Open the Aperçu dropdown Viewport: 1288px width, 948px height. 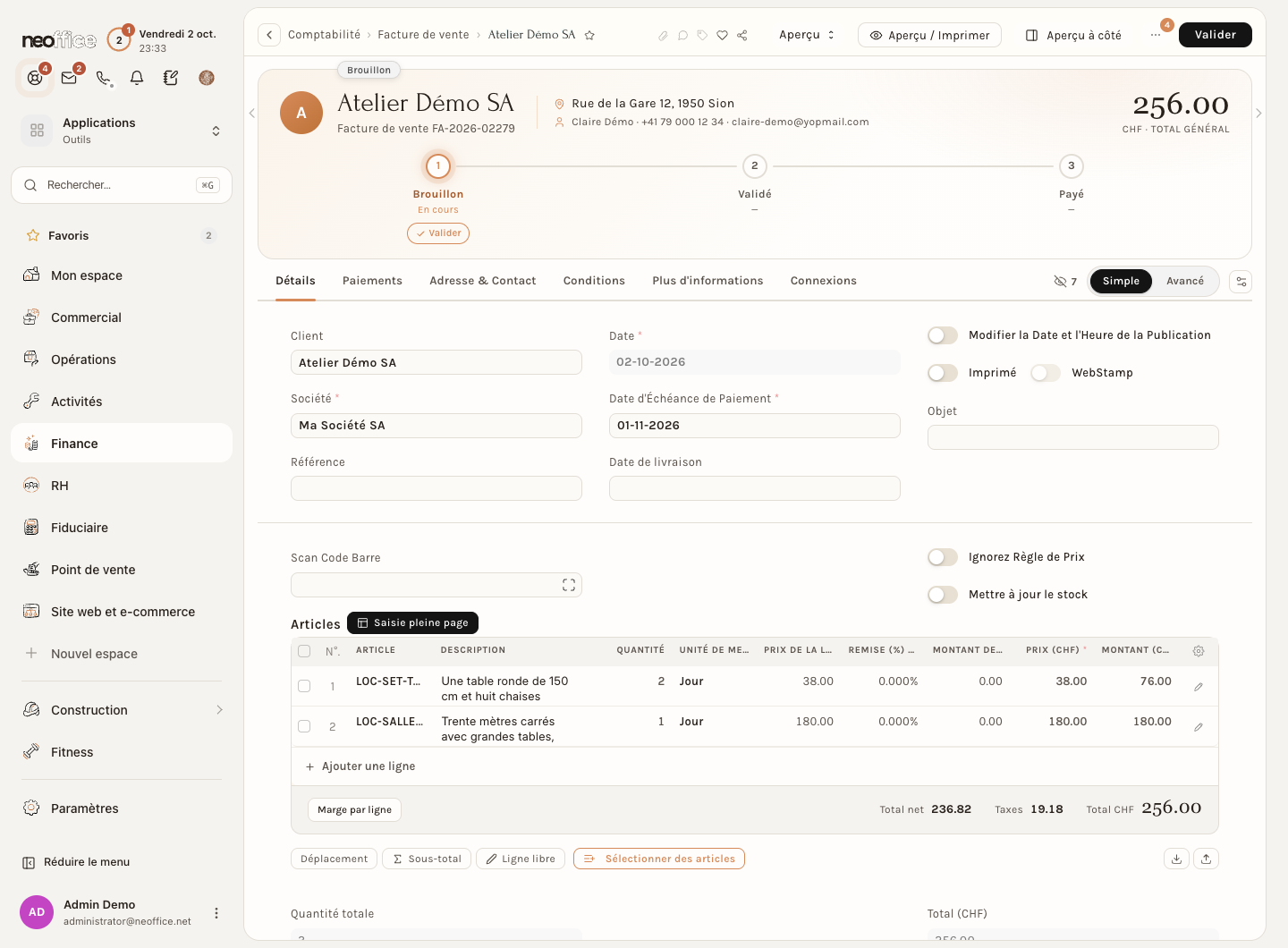click(x=807, y=35)
